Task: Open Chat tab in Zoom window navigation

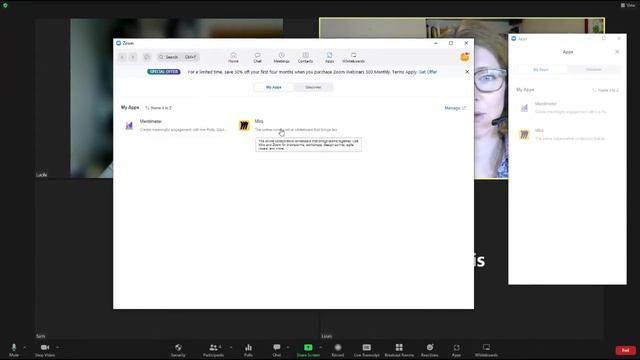Action: [x=258, y=58]
